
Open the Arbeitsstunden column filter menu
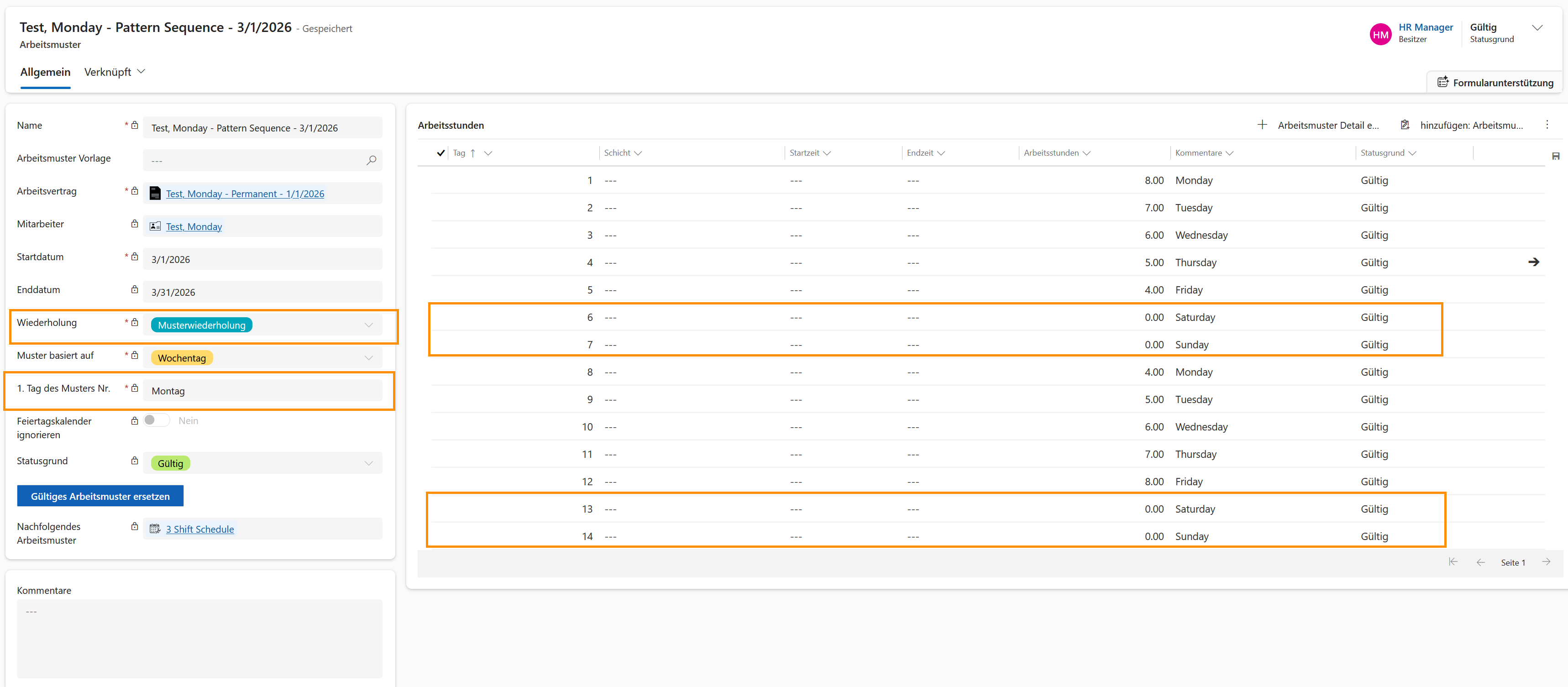click(x=1086, y=153)
